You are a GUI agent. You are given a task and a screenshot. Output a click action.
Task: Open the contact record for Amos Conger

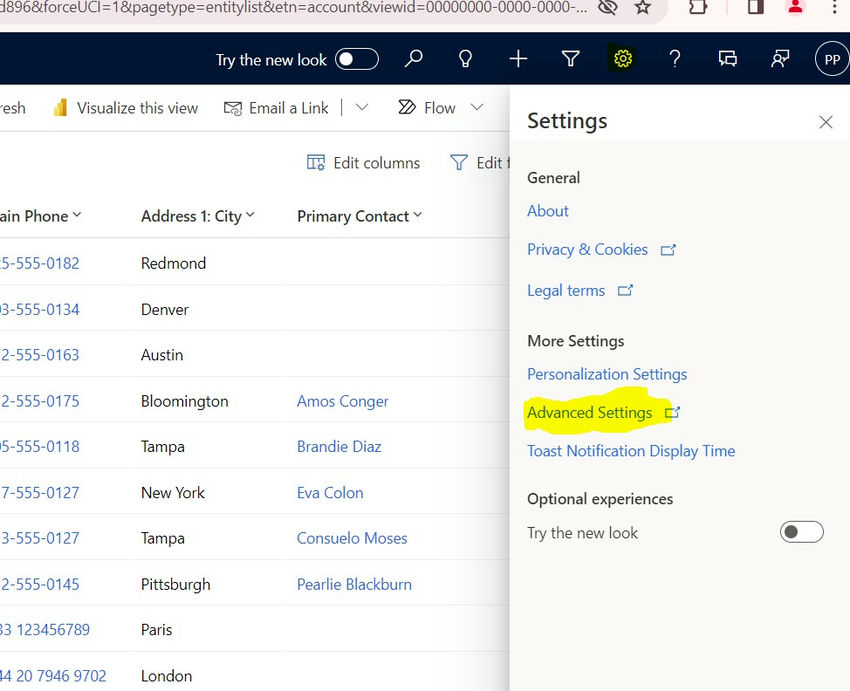click(x=342, y=401)
